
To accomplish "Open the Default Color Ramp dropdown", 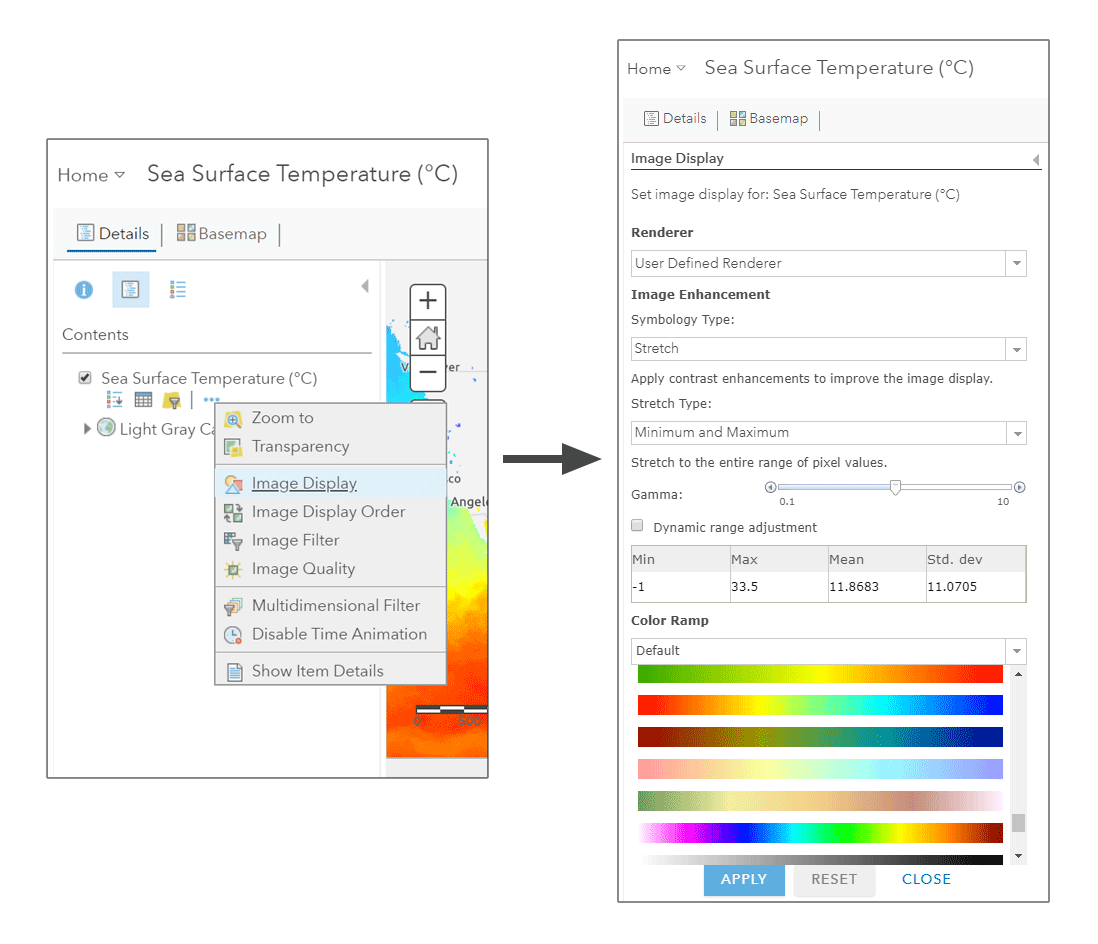I will pyautogui.click(x=1016, y=651).
